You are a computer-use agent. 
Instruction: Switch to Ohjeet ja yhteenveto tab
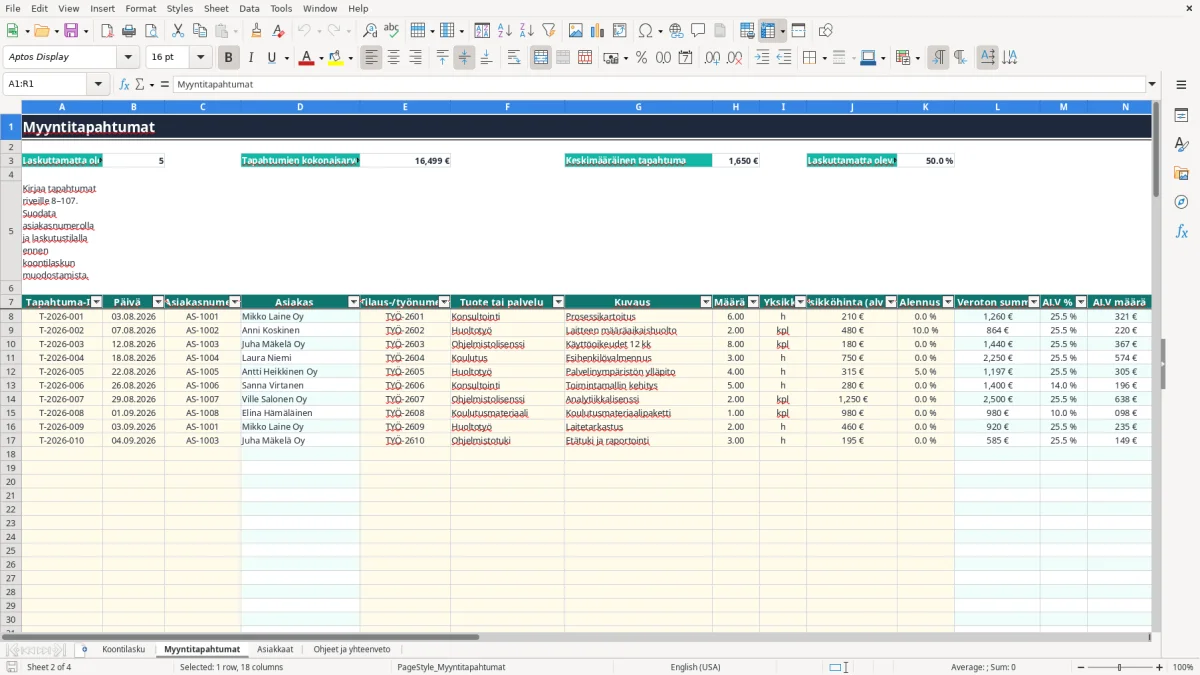352,649
